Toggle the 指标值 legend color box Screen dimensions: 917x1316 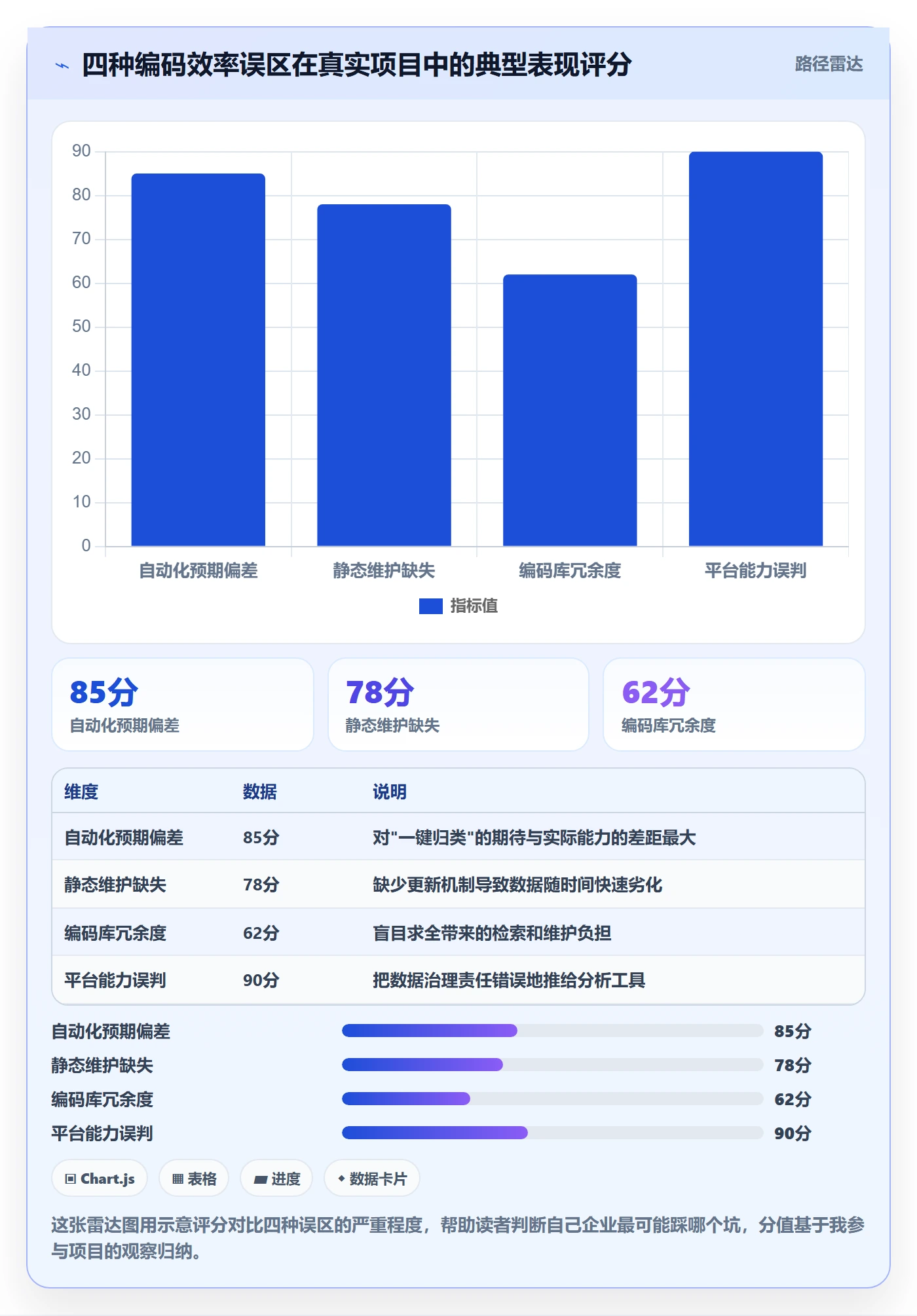coord(430,606)
